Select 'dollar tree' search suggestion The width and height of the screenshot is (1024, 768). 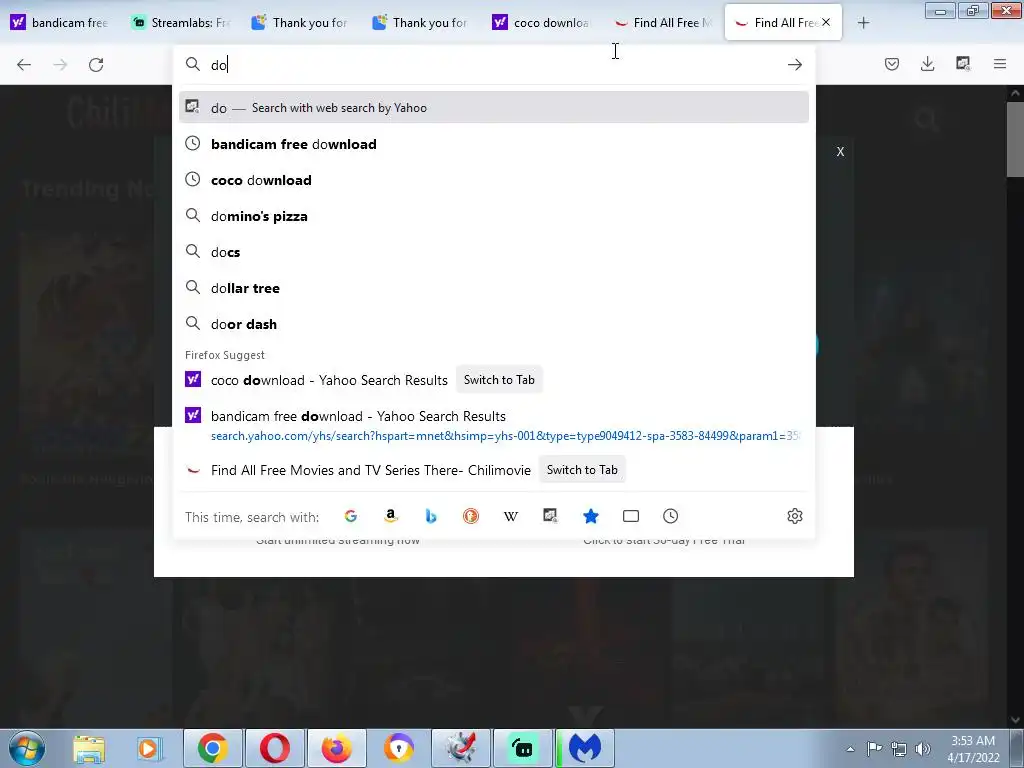[x=494, y=288]
